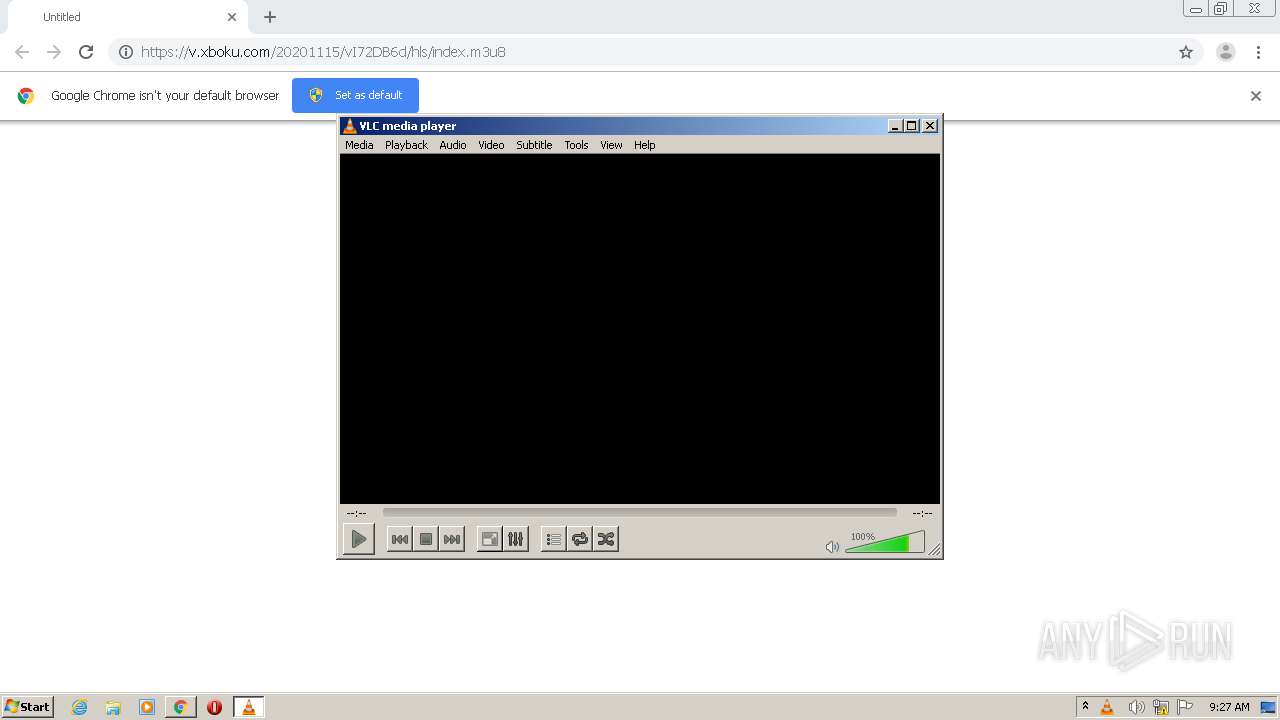Toggle VLC fullscreen video mode
Screen dimensions: 1280x720
490,539
